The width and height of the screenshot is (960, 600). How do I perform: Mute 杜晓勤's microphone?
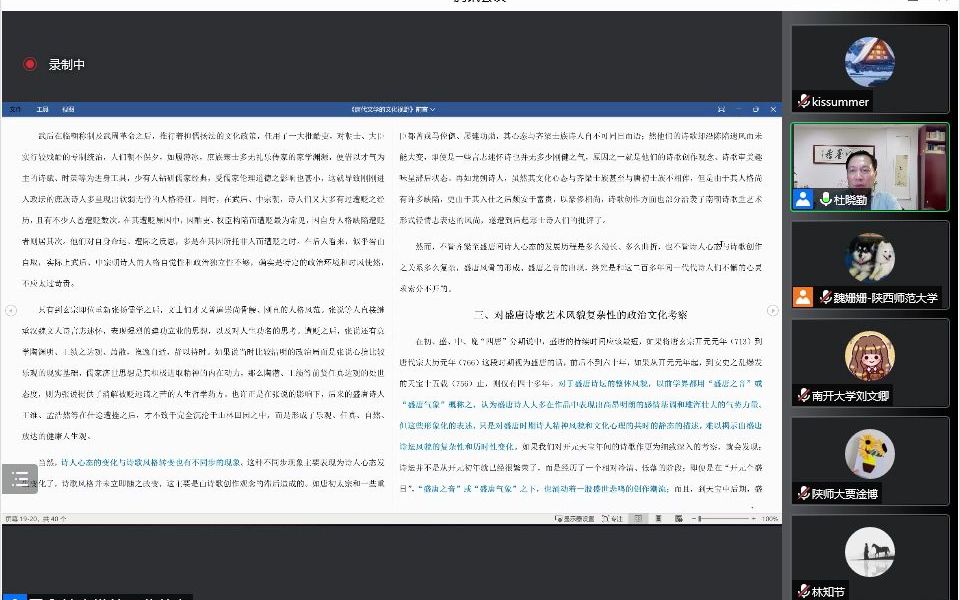click(x=826, y=198)
